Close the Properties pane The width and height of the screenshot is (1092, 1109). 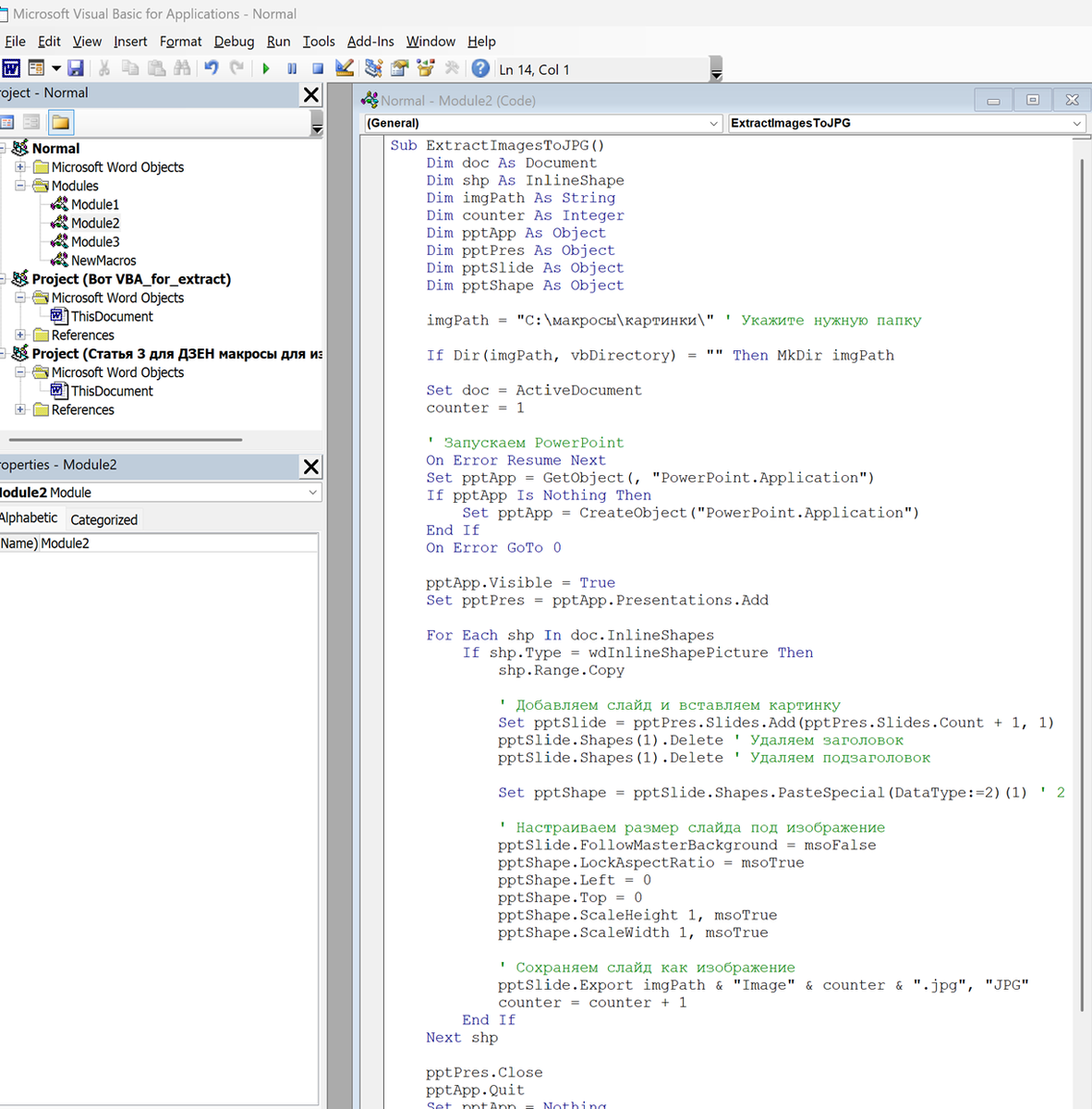pos(311,467)
